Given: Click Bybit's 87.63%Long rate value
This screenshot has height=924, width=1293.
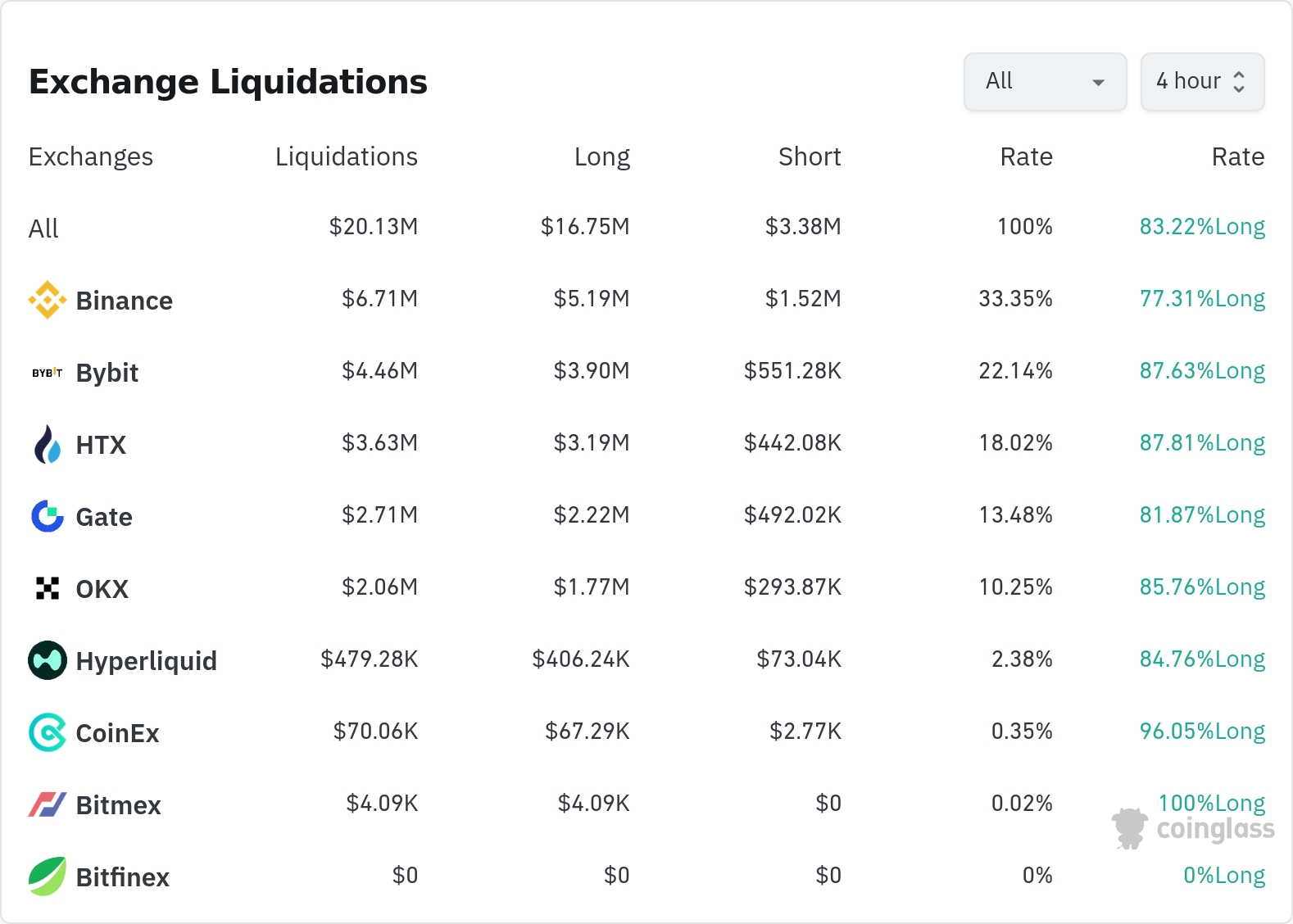Looking at the screenshot, I should point(1201,371).
